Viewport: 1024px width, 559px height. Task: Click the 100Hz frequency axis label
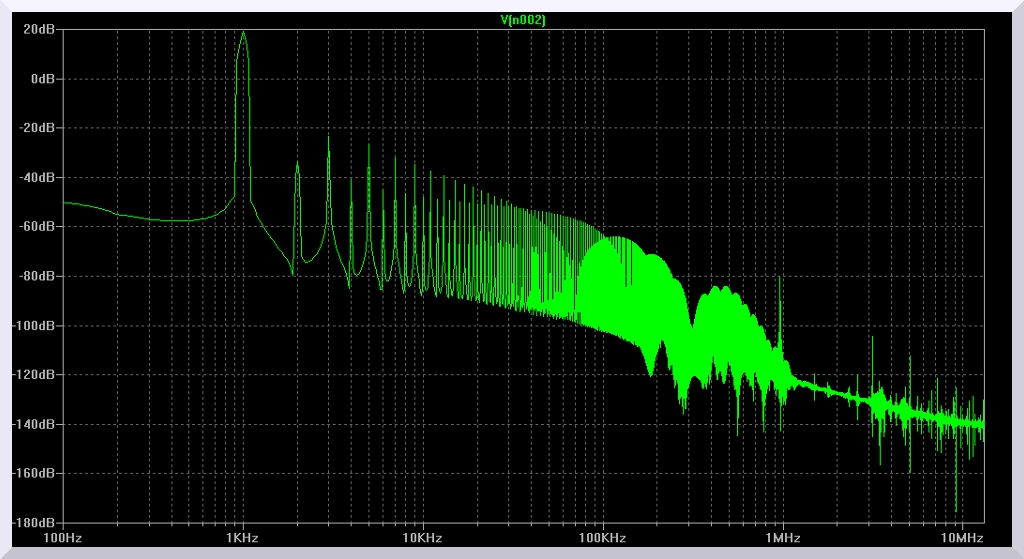[63, 538]
